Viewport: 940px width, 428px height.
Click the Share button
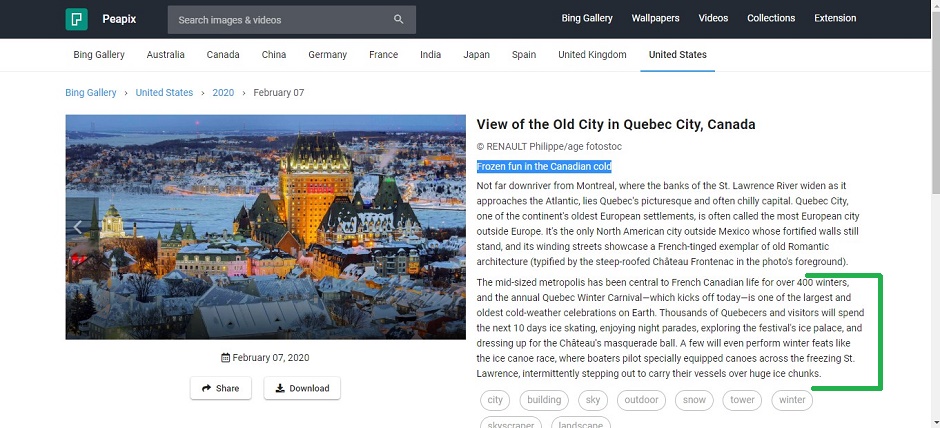point(221,388)
